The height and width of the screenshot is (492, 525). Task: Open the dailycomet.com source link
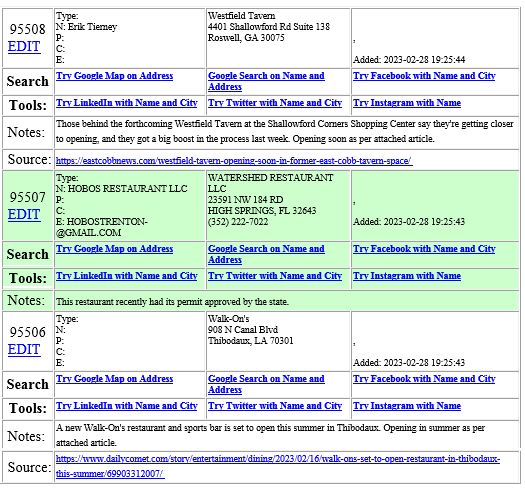tap(278, 466)
